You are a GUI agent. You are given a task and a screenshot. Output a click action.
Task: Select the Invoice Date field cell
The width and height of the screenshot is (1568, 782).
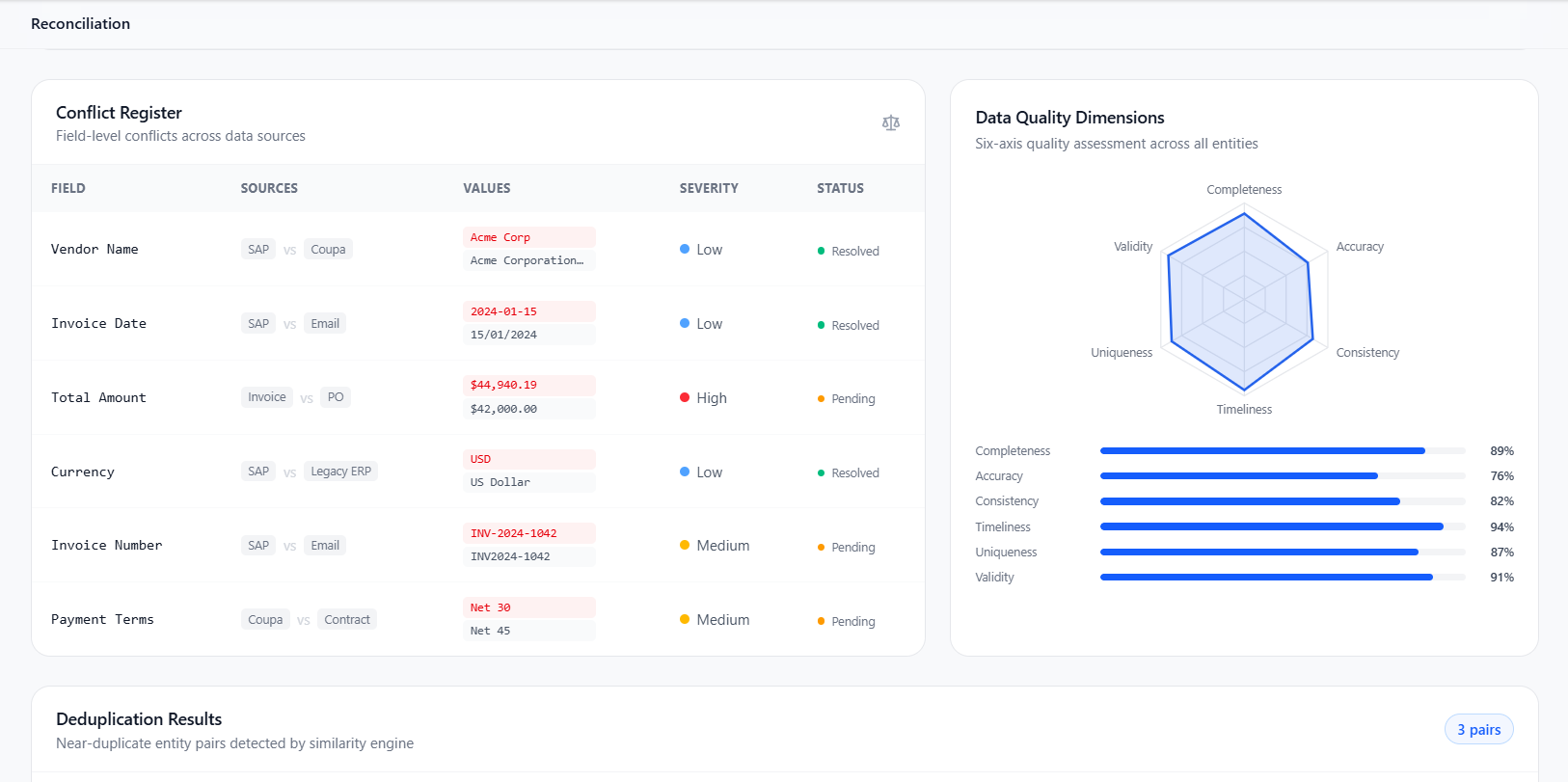click(98, 323)
